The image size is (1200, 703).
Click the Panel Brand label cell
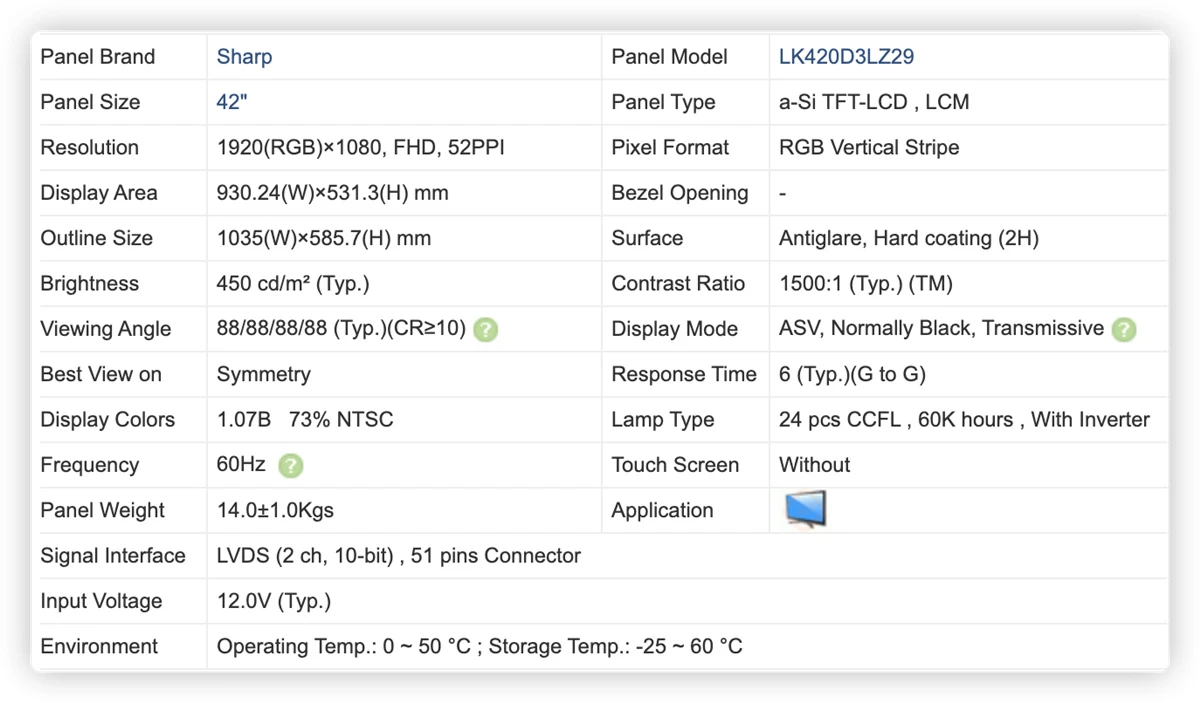point(118,57)
